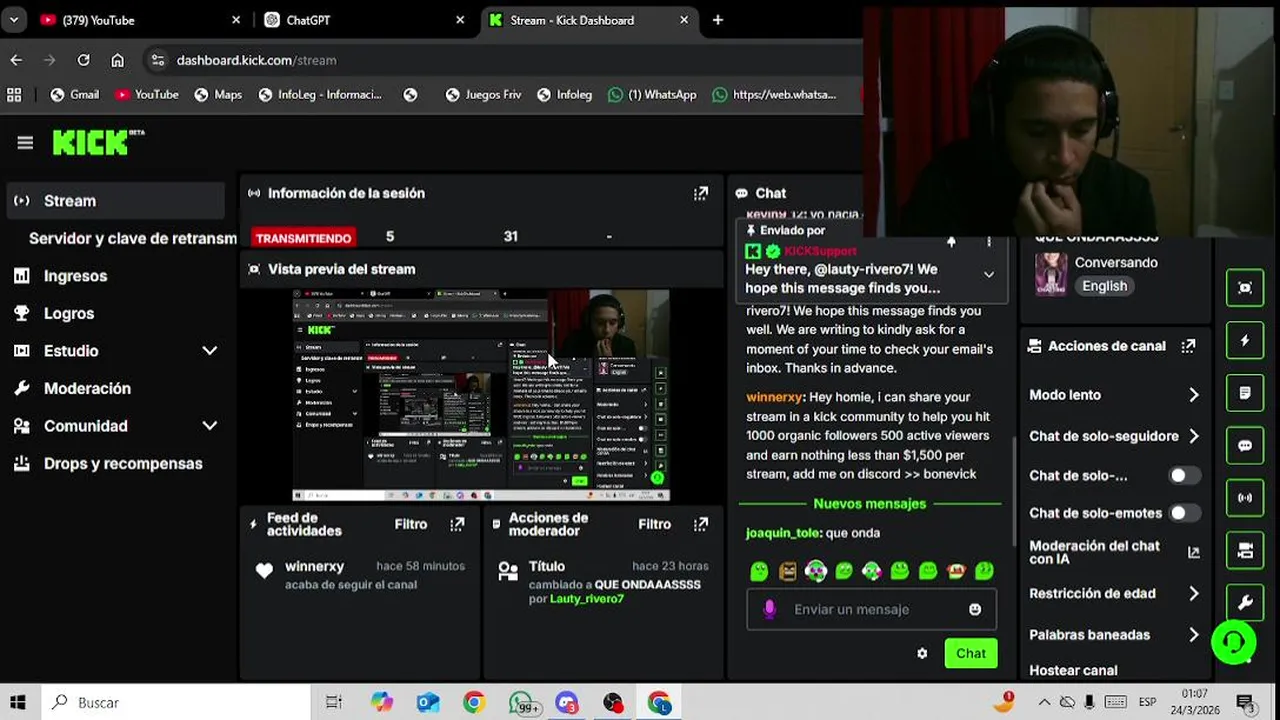1280x720 pixels.
Task: Go back in browser history
Action: pyautogui.click(x=16, y=60)
